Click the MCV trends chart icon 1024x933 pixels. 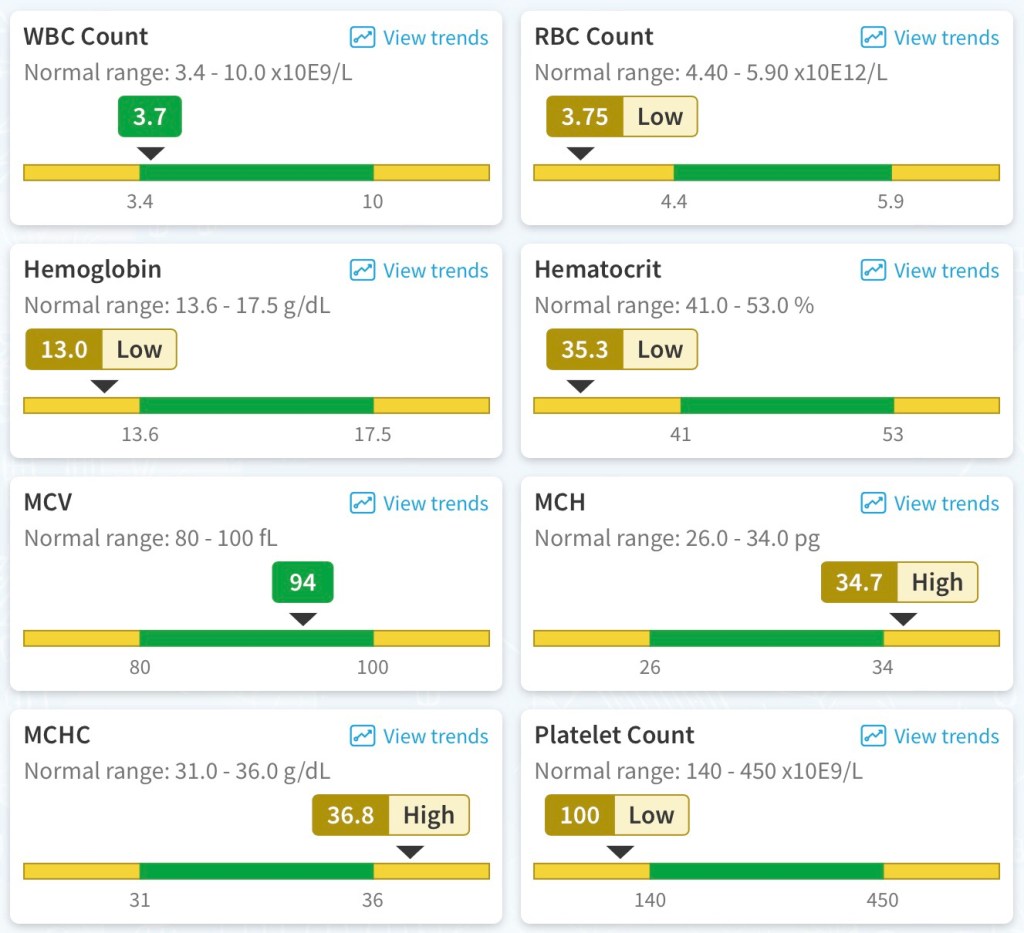click(x=362, y=504)
